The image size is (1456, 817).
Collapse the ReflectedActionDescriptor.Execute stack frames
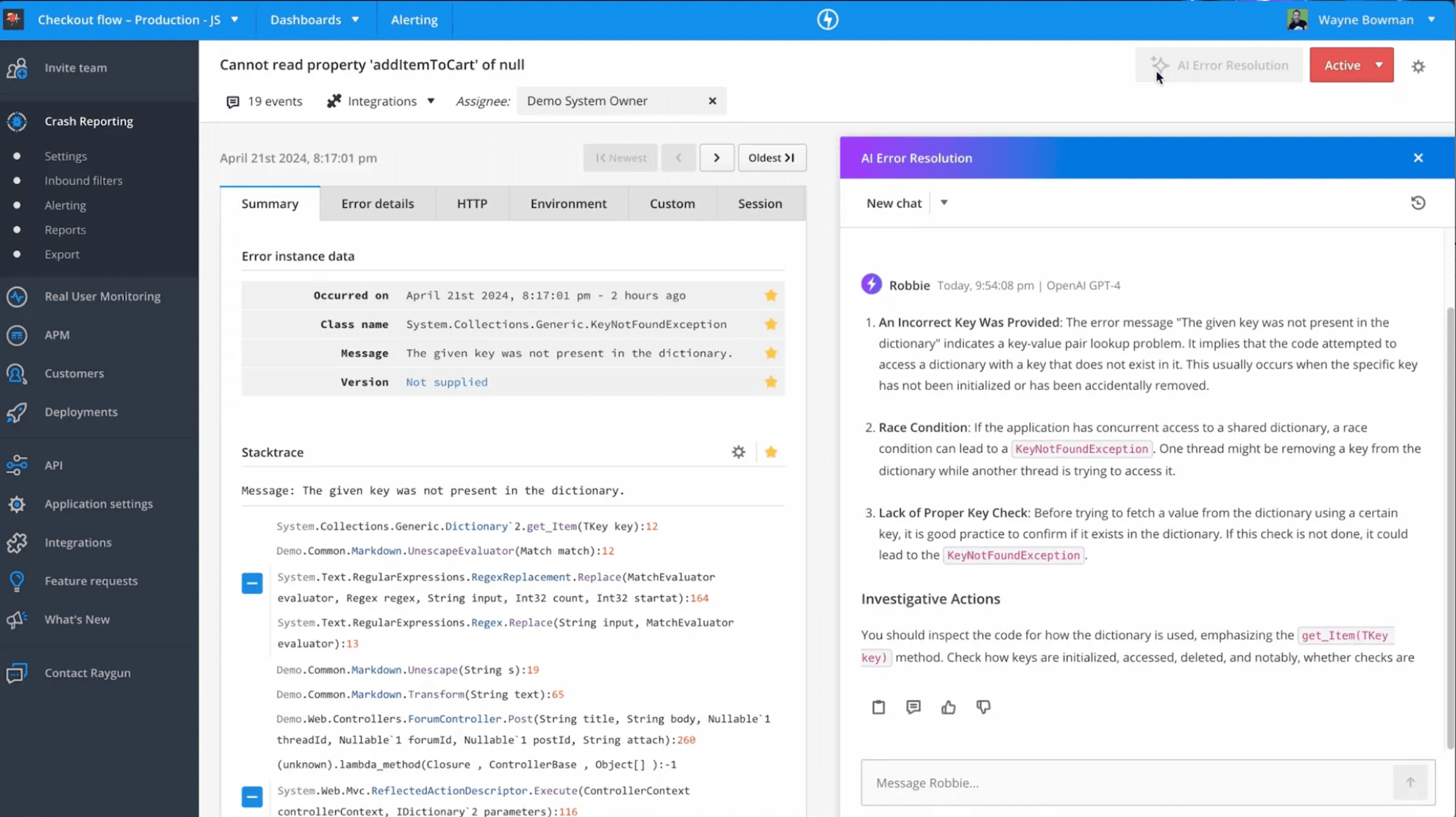(x=252, y=797)
